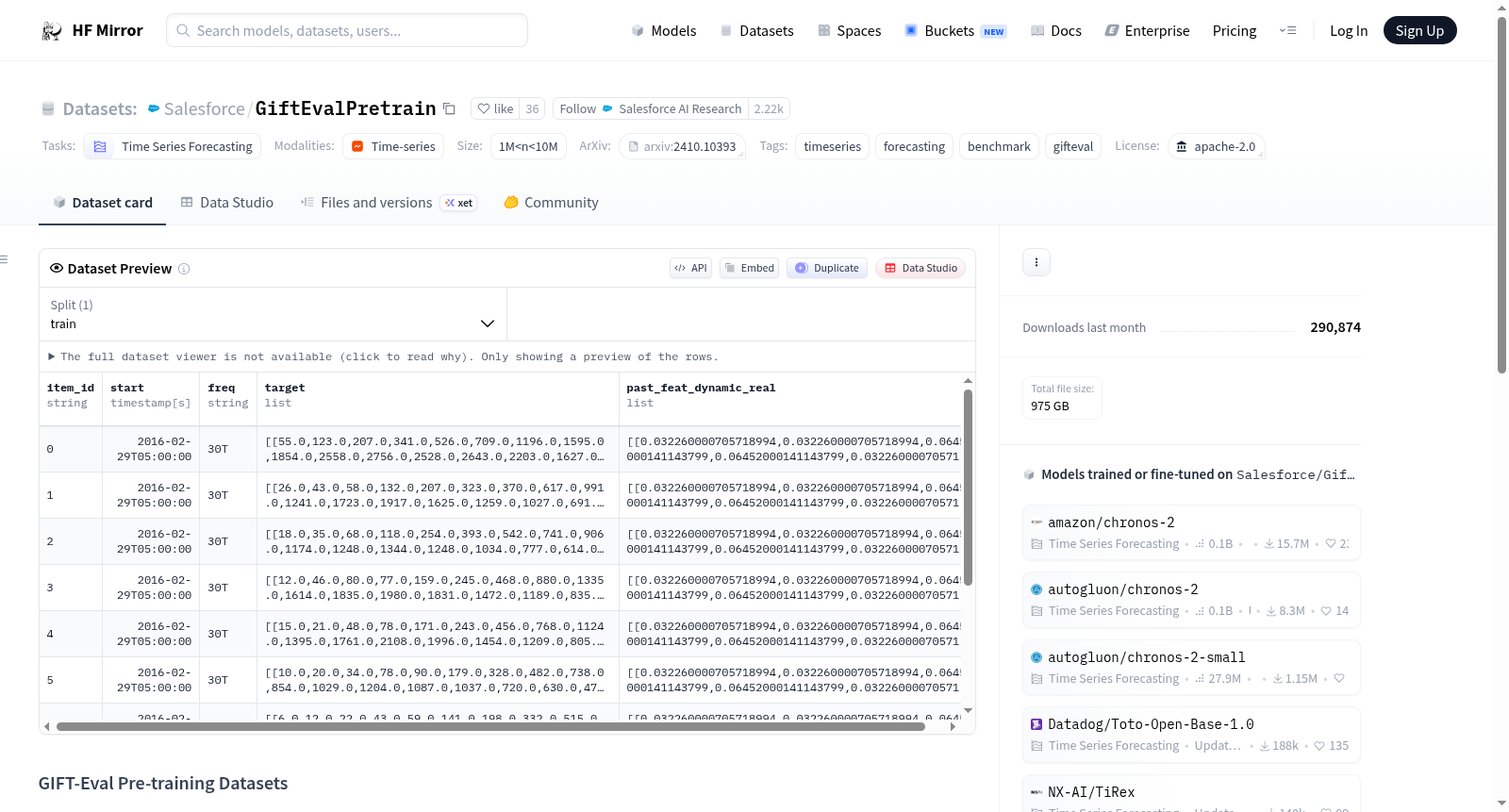This screenshot has width=1509, height=812.
Task: Open the Buckets menu item
Action: click(955, 31)
